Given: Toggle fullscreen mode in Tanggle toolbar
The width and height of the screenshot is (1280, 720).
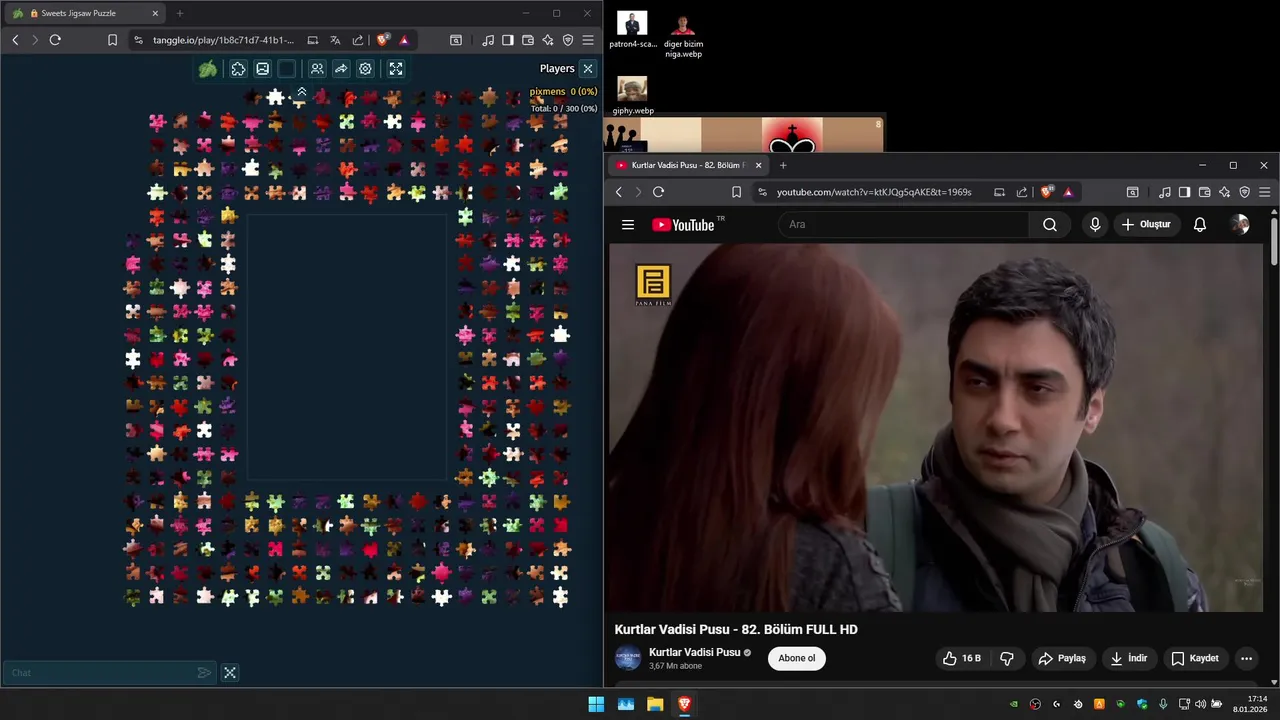Looking at the screenshot, I should pyautogui.click(x=396, y=69).
